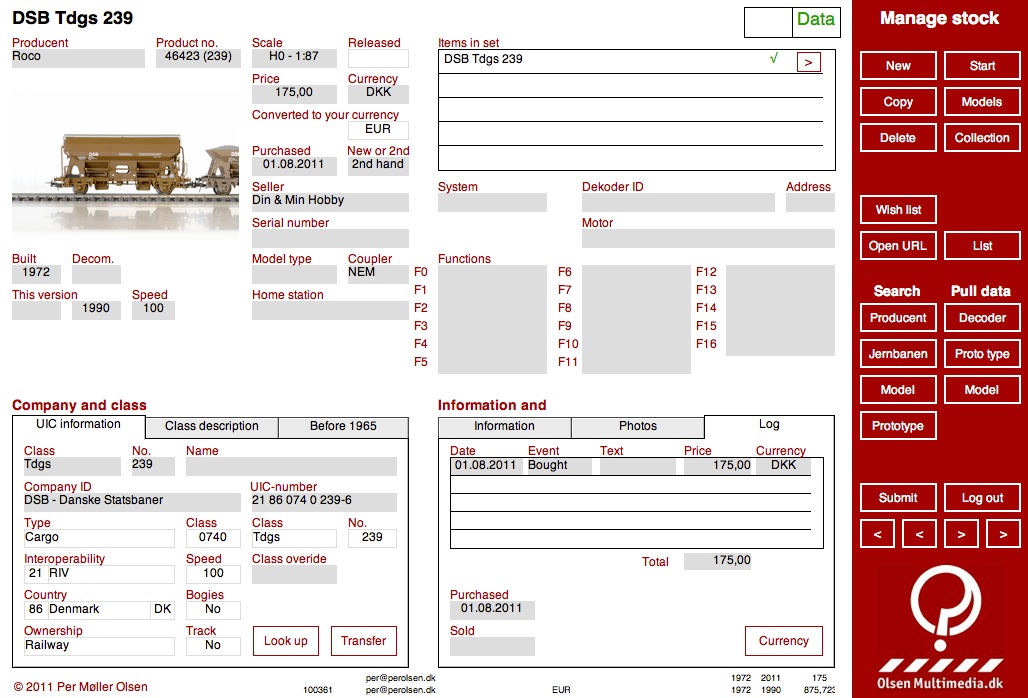Edit the Released field
This screenshot has width=1028, height=698.
(x=378, y=58)
